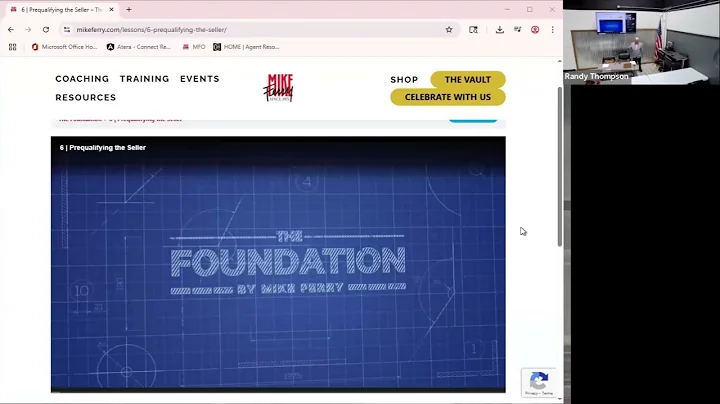Click the scrollbar up arrow

(x=560, y=61)
